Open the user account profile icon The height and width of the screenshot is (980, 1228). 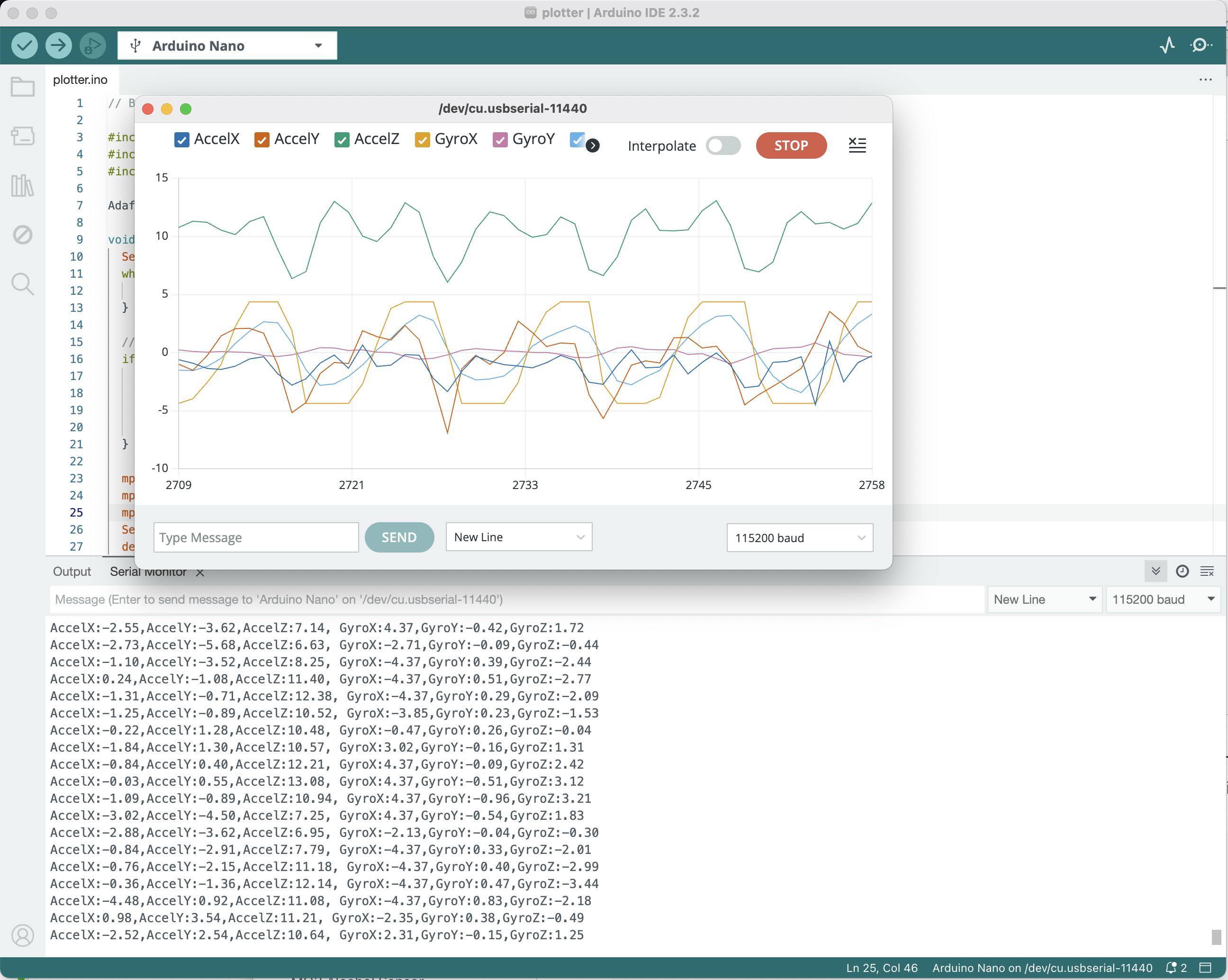23,935
